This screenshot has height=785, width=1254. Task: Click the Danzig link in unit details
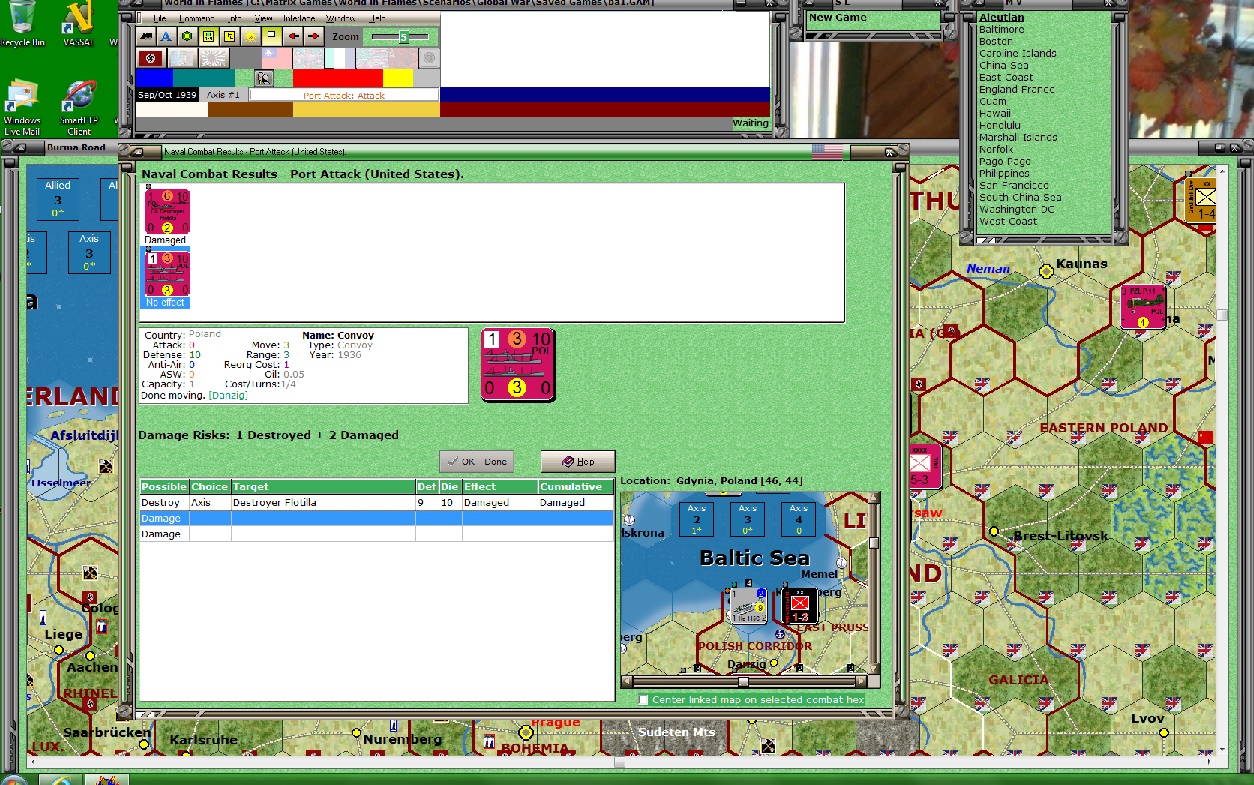tap(228, 396)
